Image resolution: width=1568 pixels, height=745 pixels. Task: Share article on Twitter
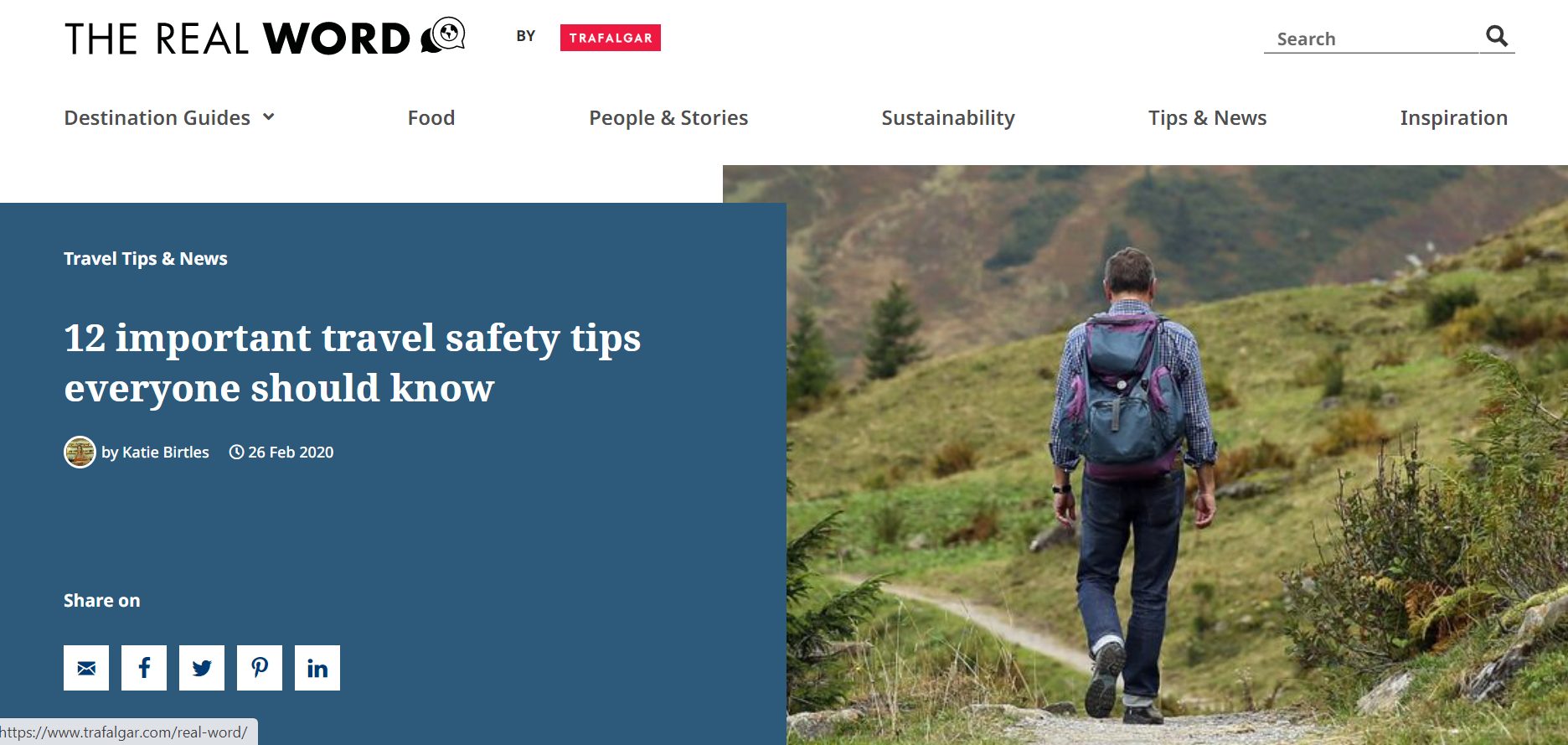(x=202, y=668)
